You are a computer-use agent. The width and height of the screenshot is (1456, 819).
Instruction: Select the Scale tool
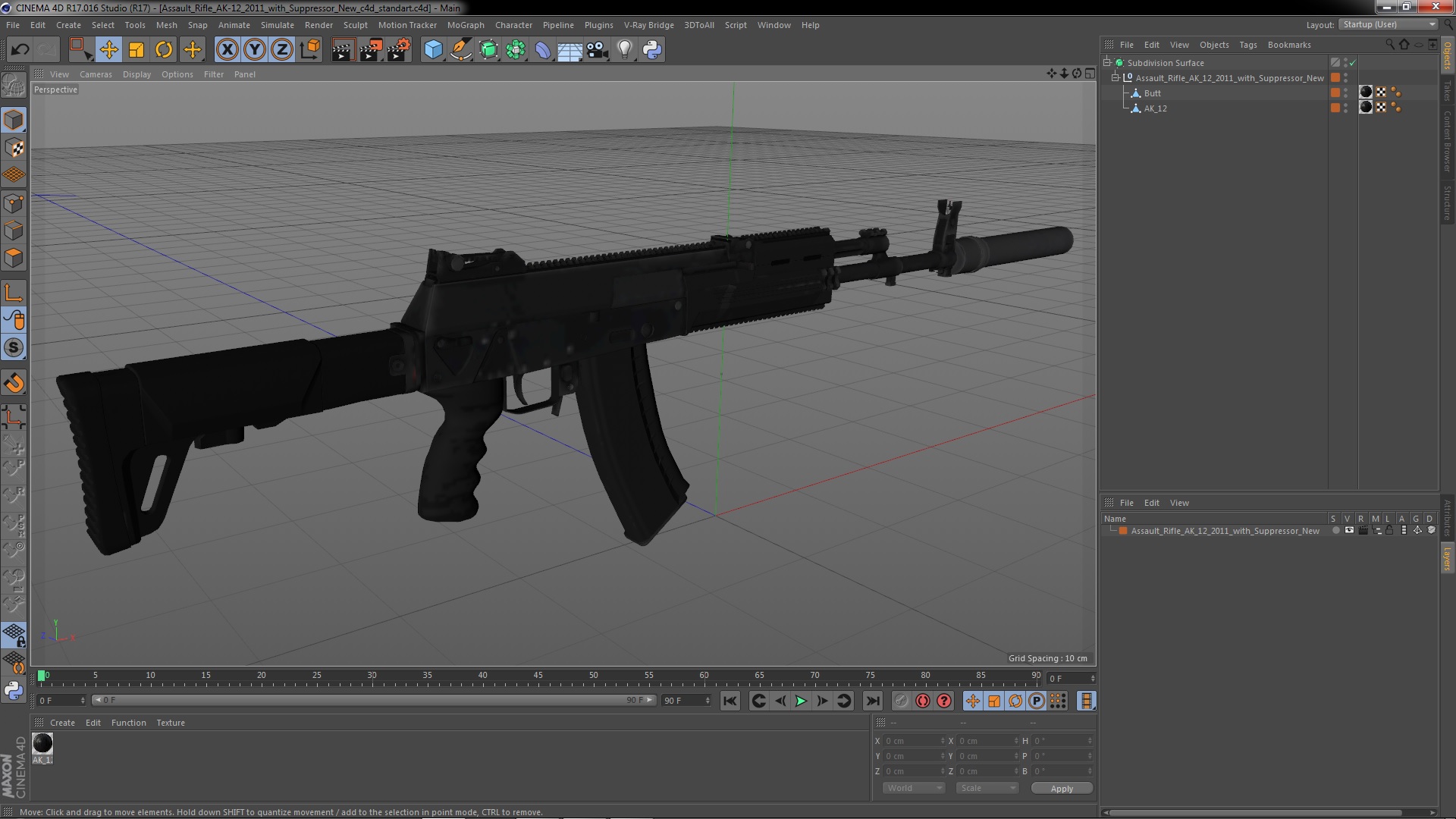tap(136, 50)
